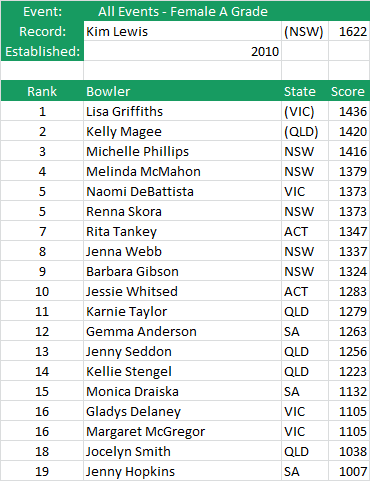The image size is (370, 481).
Task: Click the record score 1622 cell
Action: pyautogui.click(x=349, y=31)
